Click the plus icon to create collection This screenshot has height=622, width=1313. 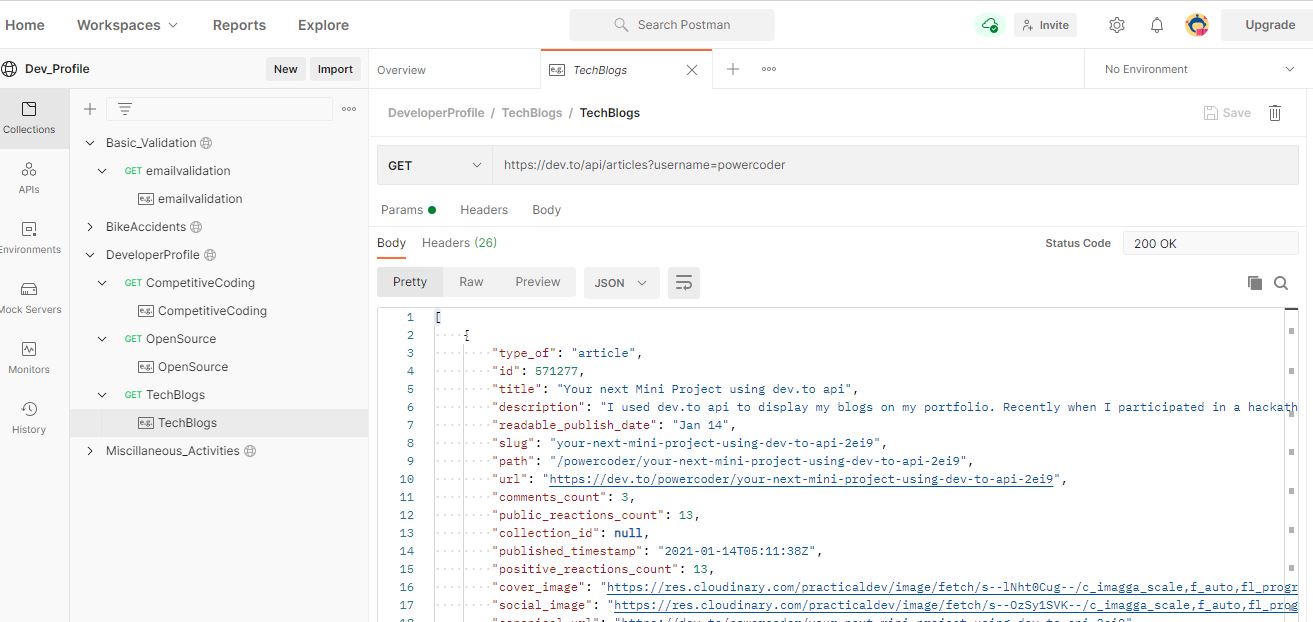pyautogui.click(x=90, y=109)
